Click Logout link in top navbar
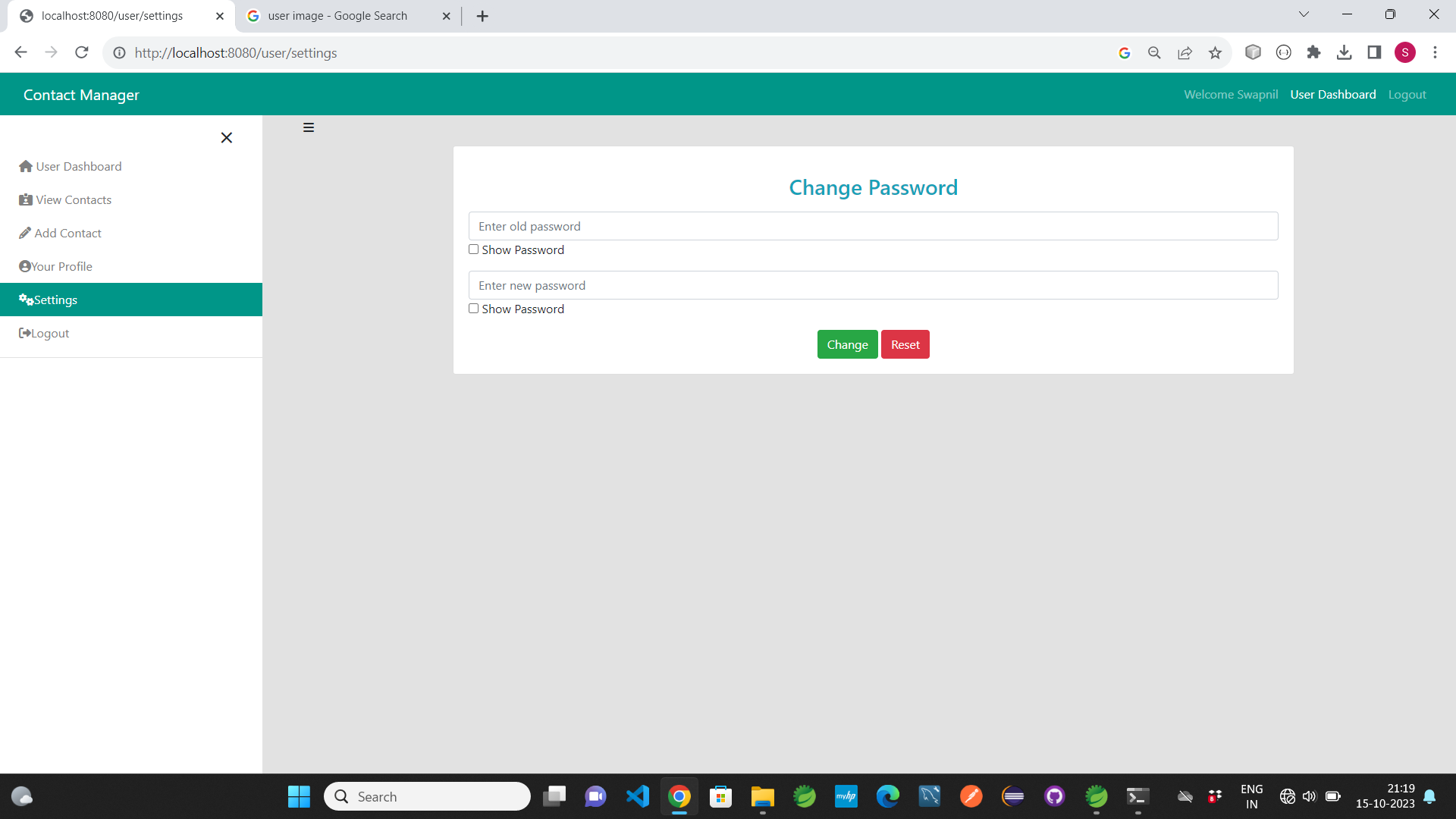Image resolution: width=1456 pixels, height=819 pixels. (x=1407, y=94)
